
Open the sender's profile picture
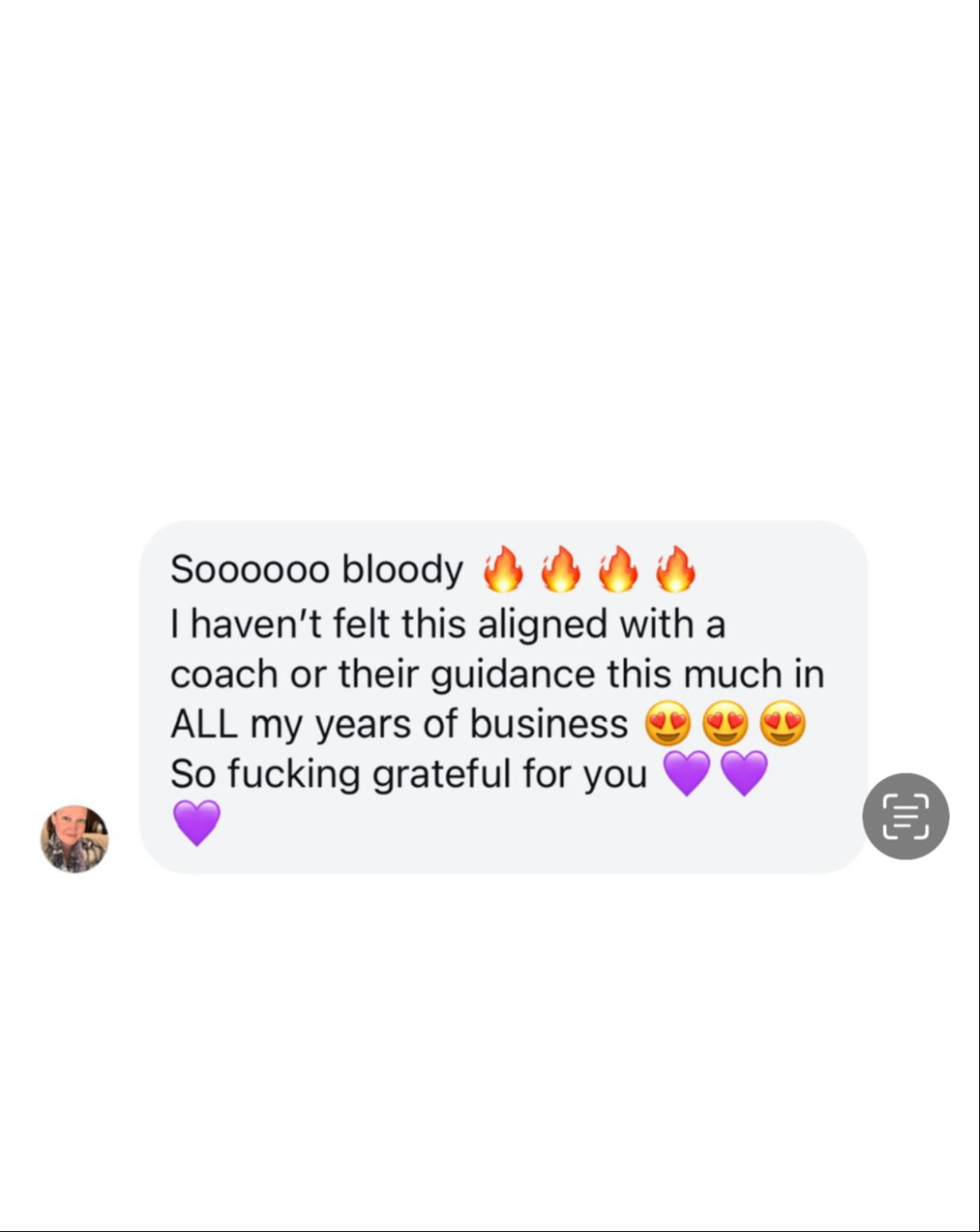coord(74,838)
